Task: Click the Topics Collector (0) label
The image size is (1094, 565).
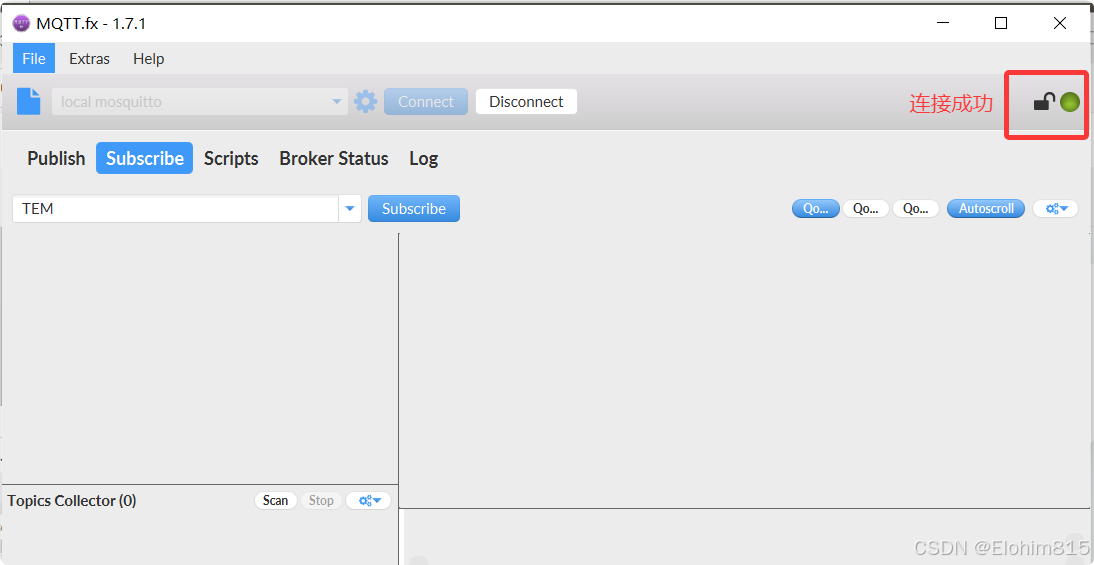Action: (72, 500)
